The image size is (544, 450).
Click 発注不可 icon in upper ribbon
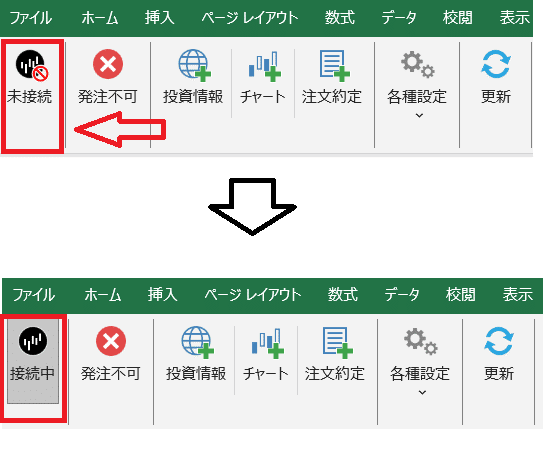click(x=108, y=64)
